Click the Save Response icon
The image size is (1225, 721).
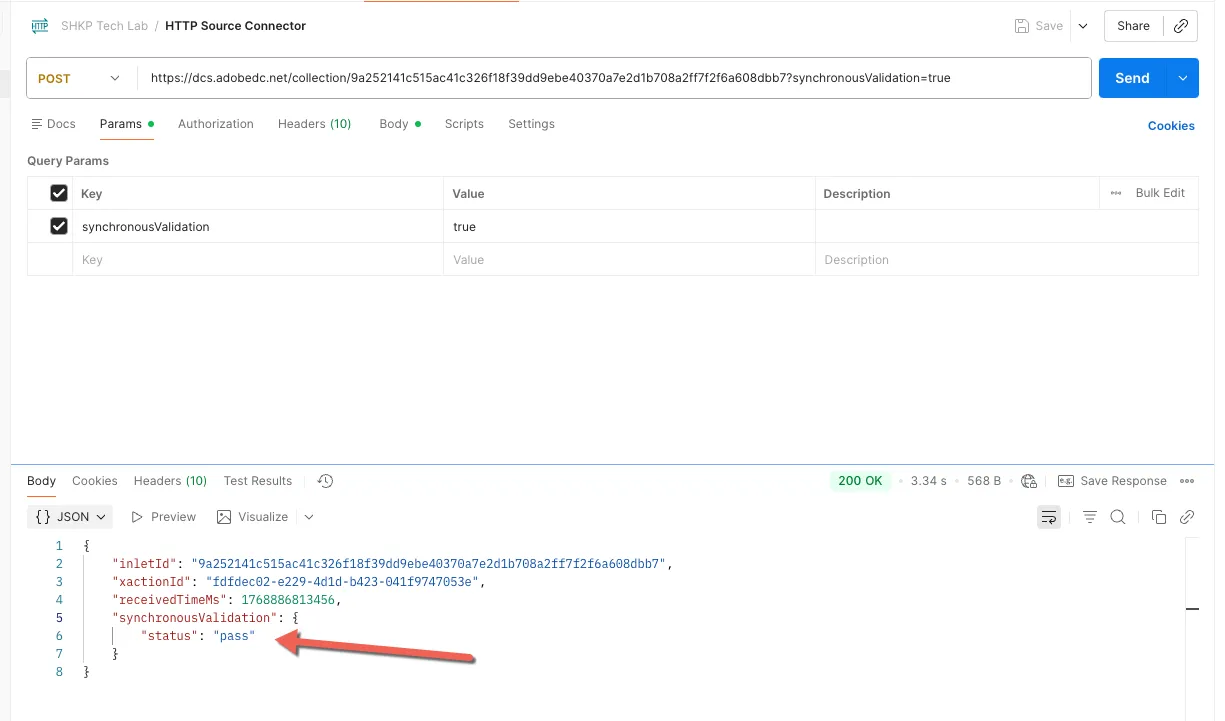[1066, 481]
